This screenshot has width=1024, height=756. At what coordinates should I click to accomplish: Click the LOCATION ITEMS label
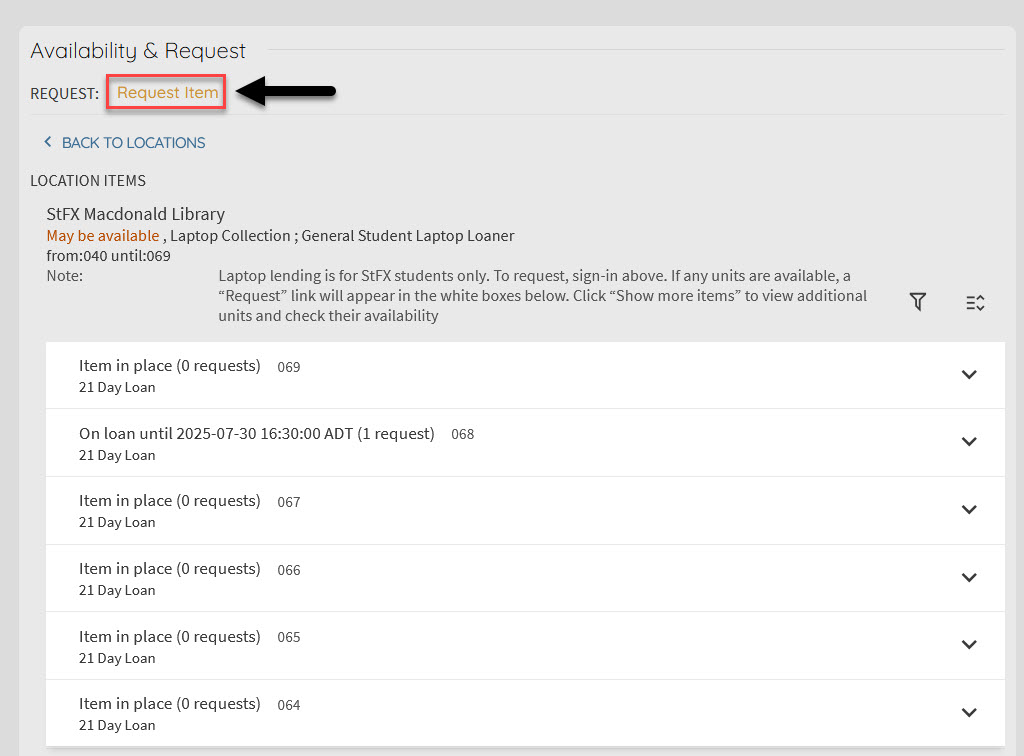(88, 181)
